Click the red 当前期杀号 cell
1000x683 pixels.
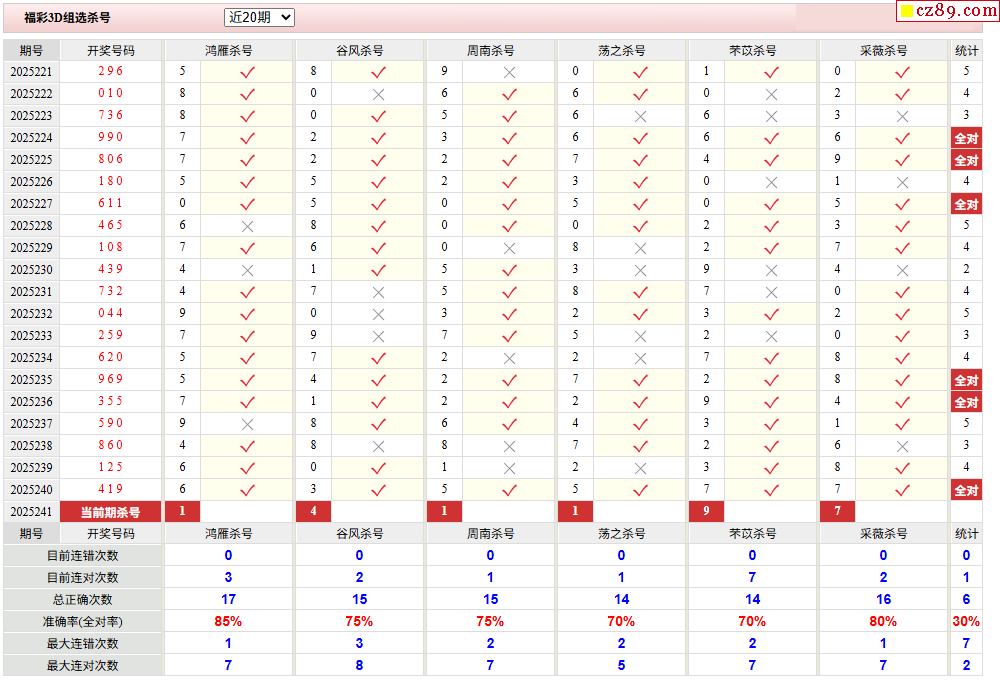click(110, 511)
